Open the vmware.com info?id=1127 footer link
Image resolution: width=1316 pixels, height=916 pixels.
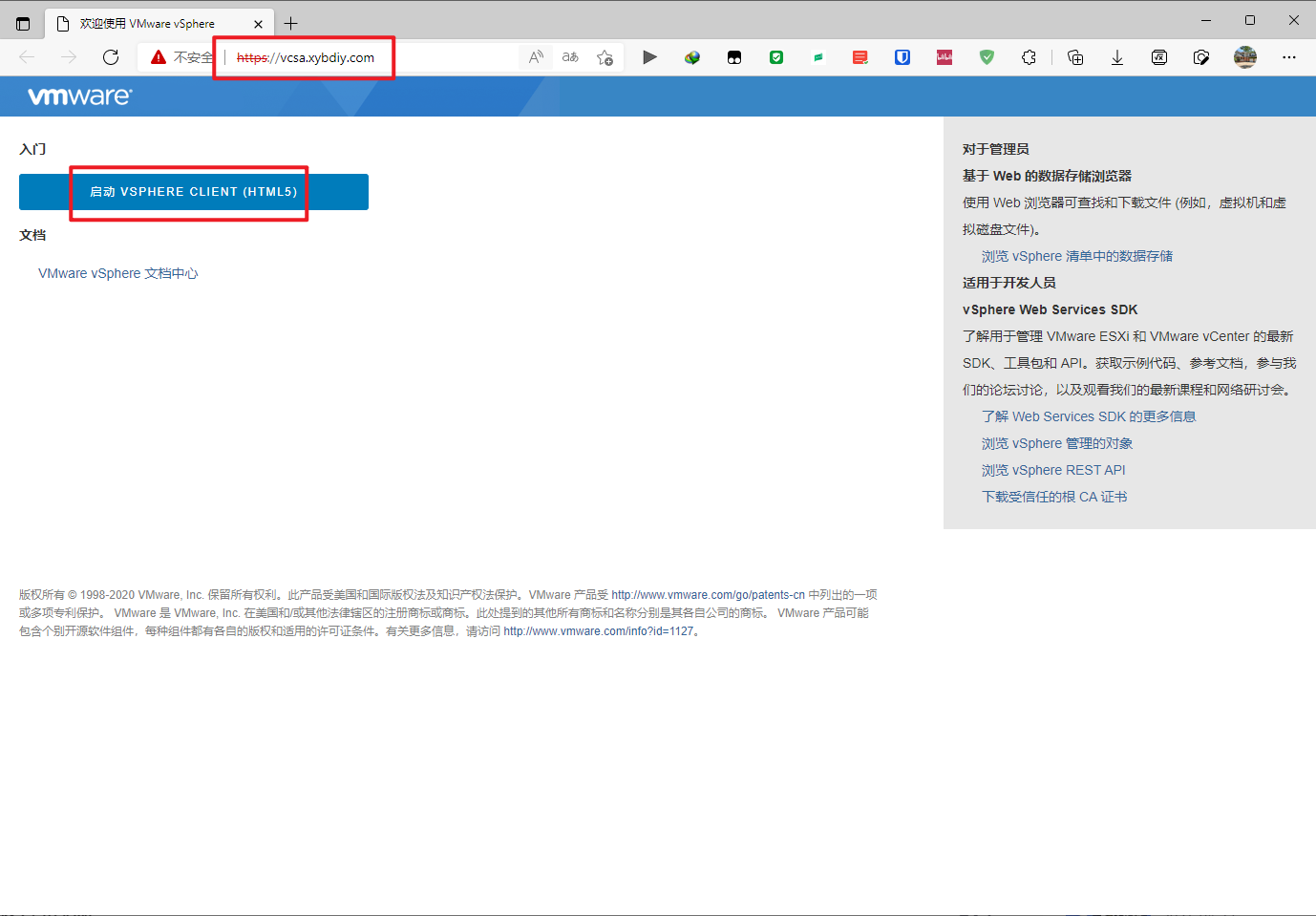599,631
